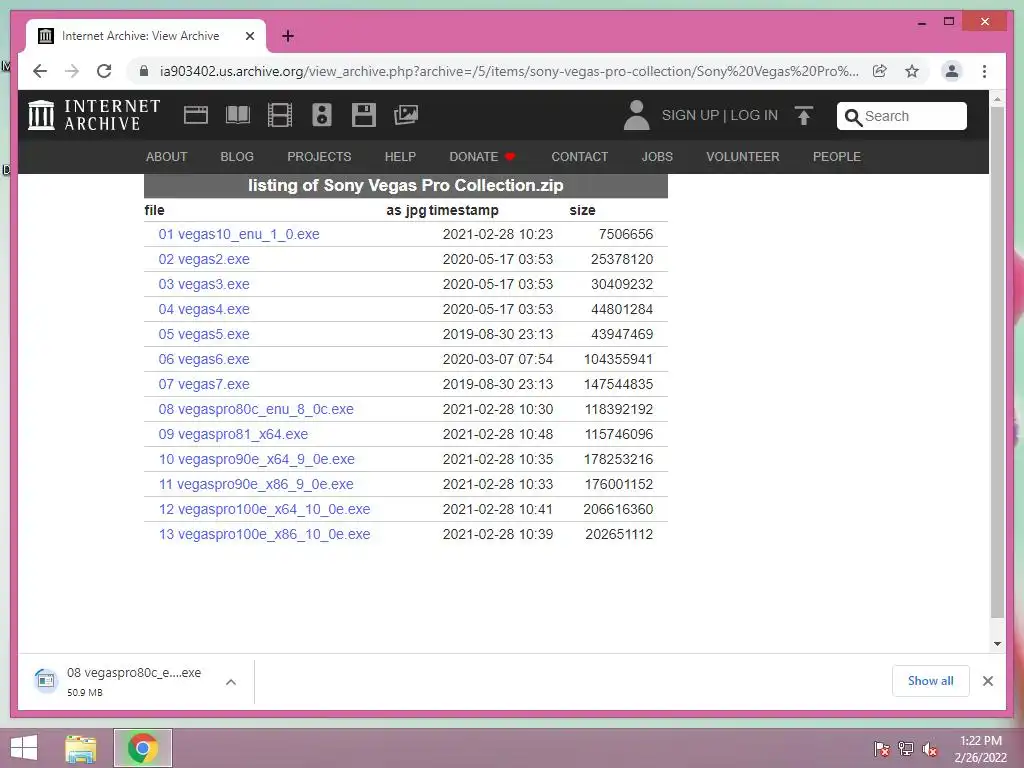Open the Chrome profile icon
1024x768 pixels.
952,71
